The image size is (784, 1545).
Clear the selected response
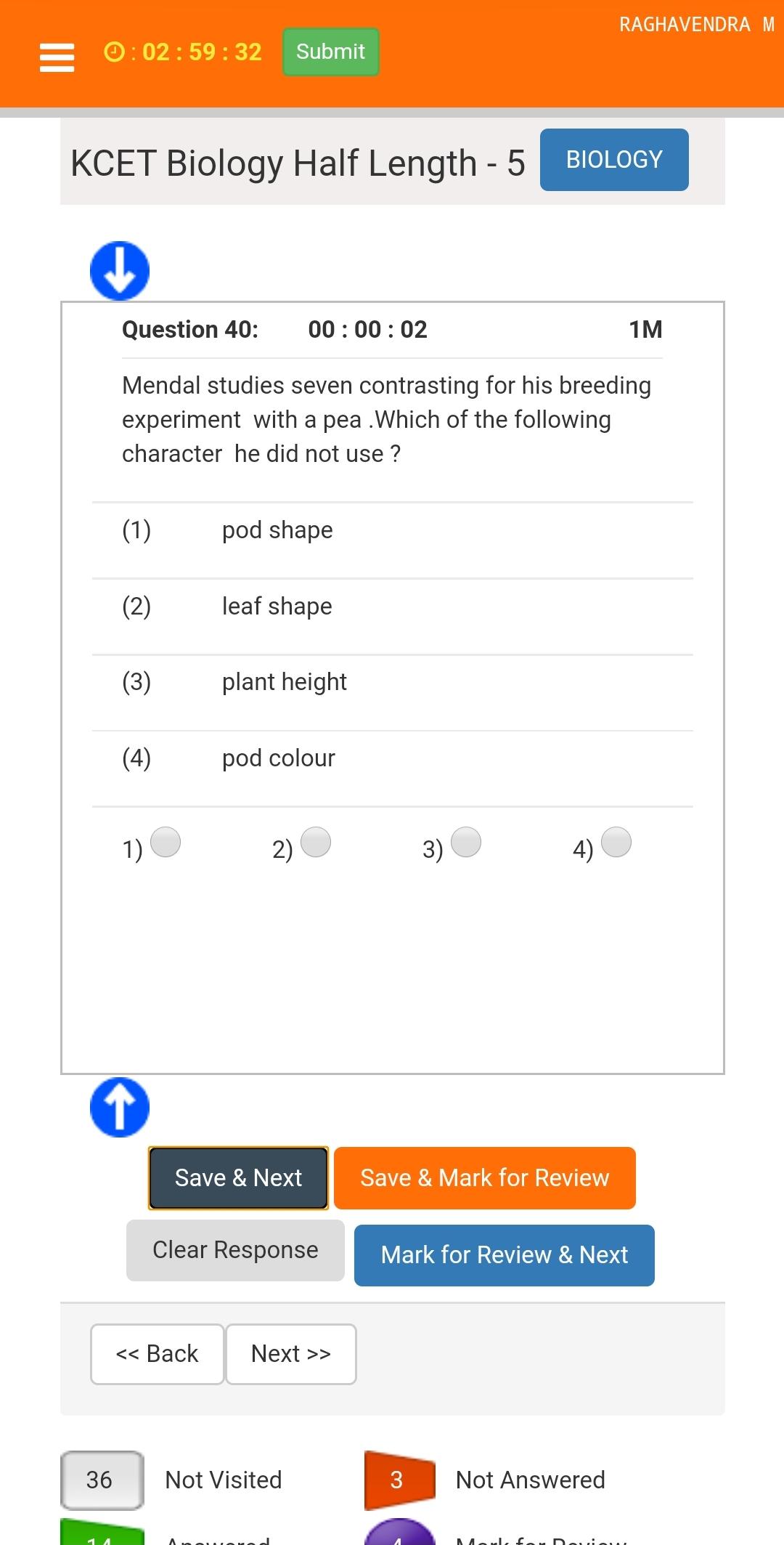click(235, 1250)
